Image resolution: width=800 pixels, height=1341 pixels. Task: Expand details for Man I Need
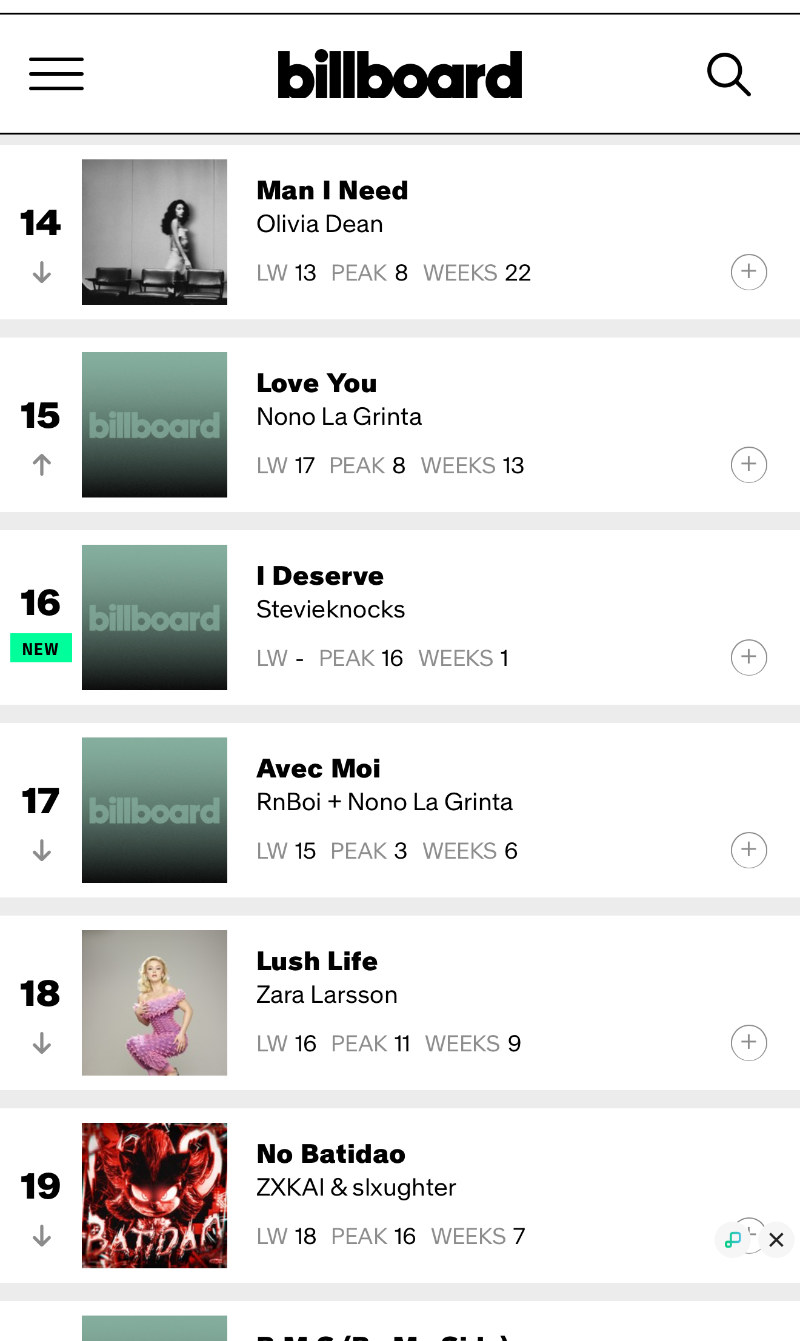pyautogui.click(x=749, y=272)
